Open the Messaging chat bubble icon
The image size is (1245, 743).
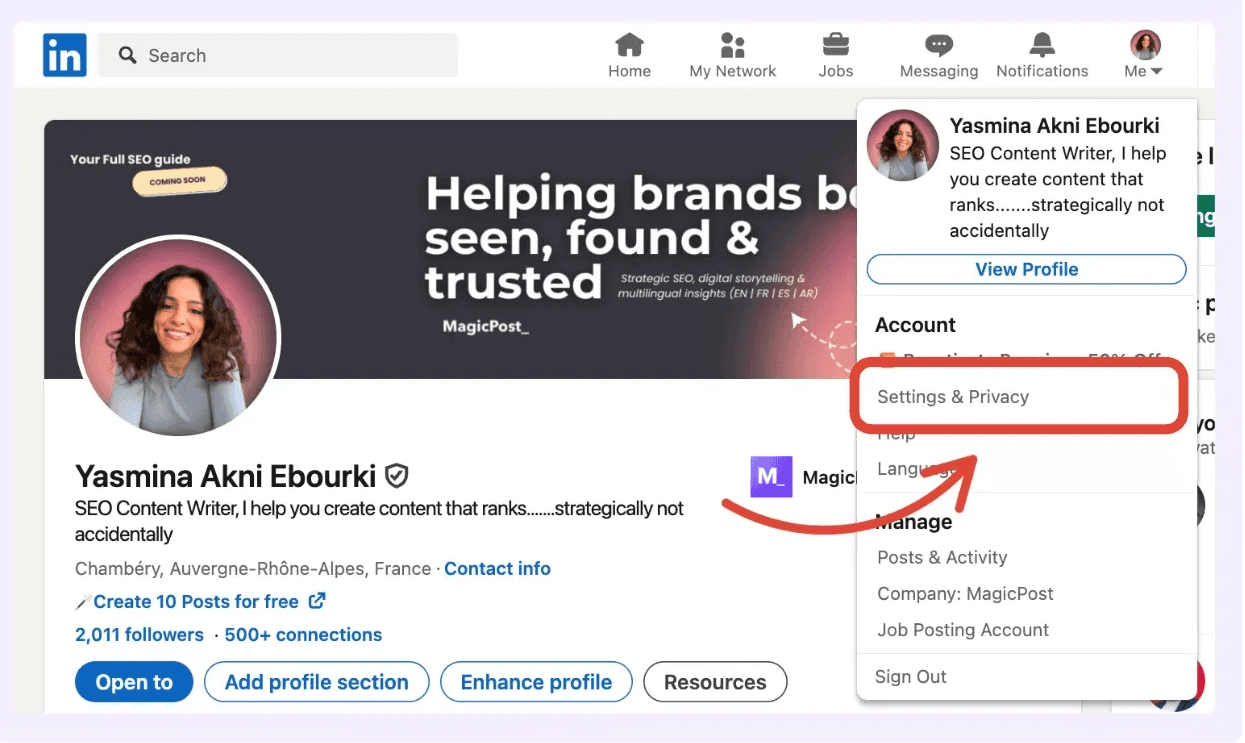point(939,45)
